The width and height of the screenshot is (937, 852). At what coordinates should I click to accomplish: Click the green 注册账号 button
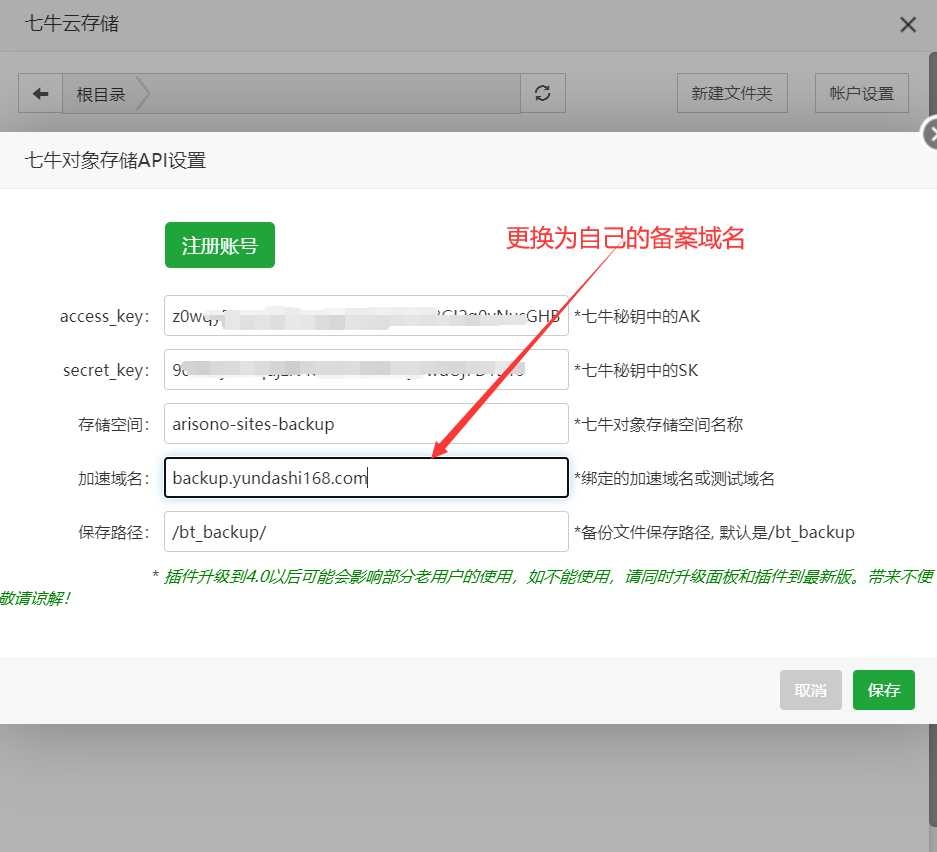click(220, 245)
